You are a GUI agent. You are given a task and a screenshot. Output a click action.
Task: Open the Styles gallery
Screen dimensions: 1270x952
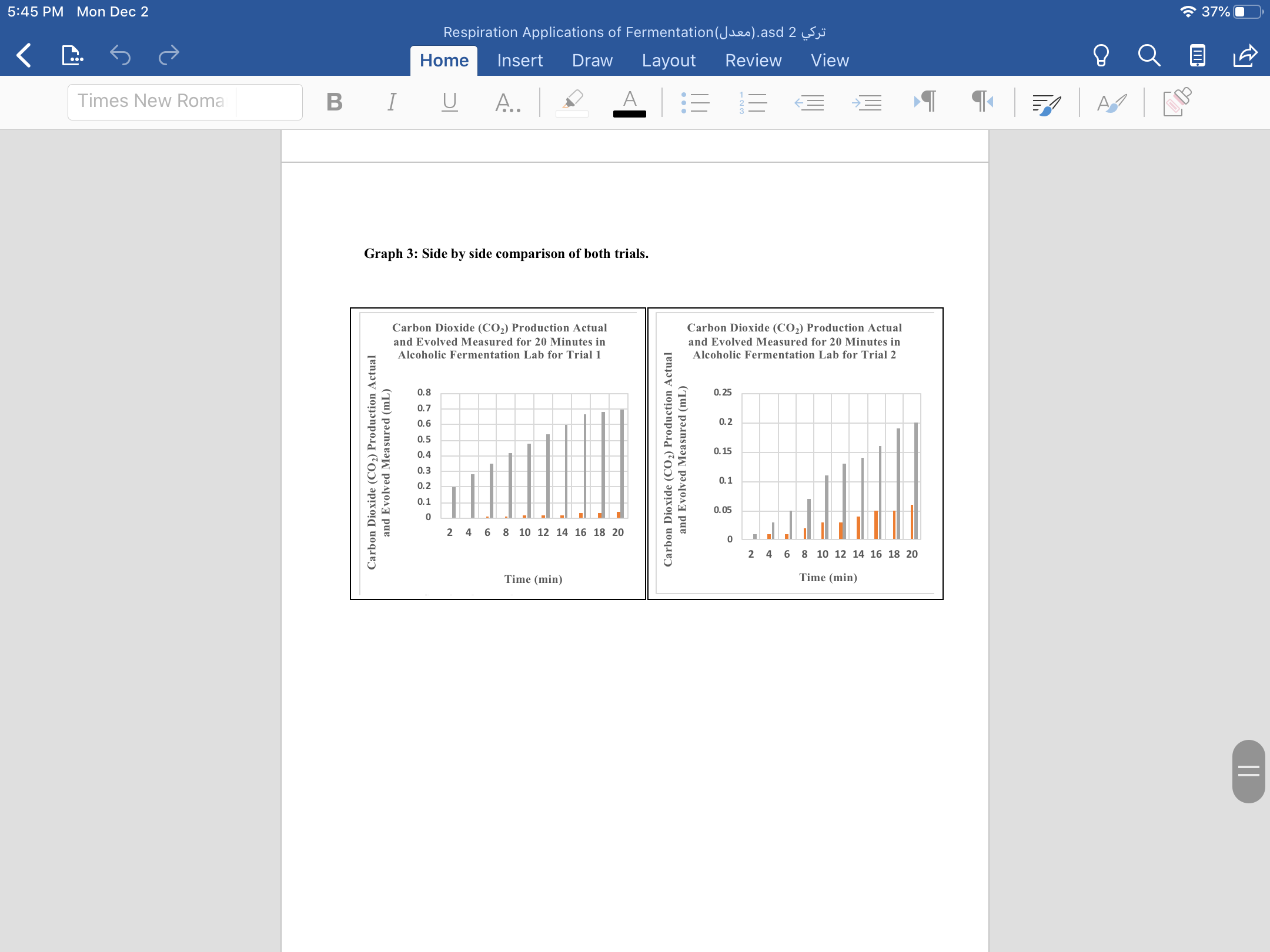[x=1111, y=103]
